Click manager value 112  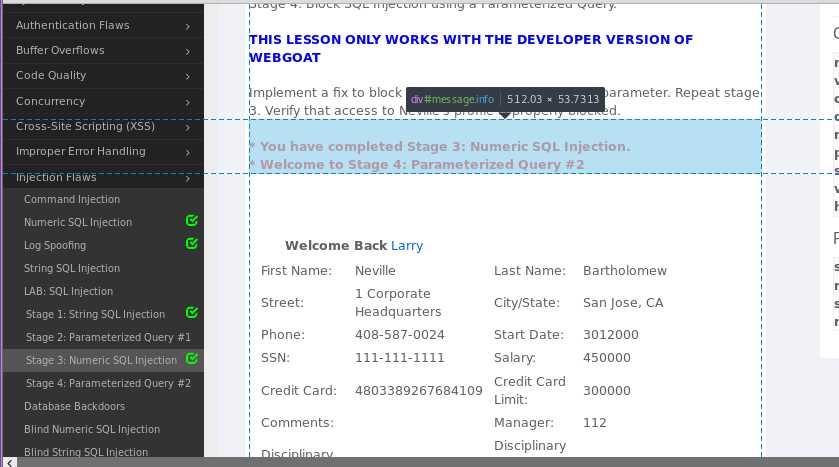[x=594, y=423]
